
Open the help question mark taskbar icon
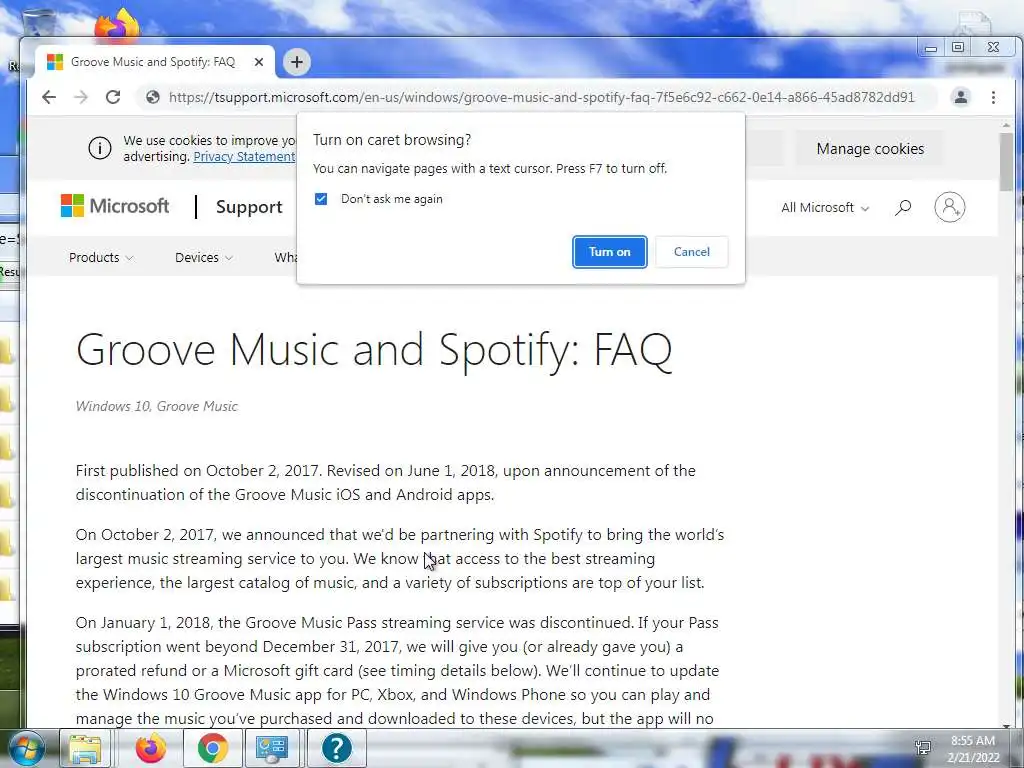(x=336, y=748)
